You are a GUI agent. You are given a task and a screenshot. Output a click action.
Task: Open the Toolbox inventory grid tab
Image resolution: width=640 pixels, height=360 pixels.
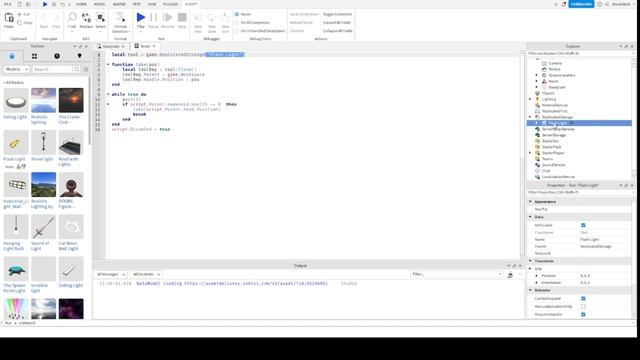click(34, 56)
